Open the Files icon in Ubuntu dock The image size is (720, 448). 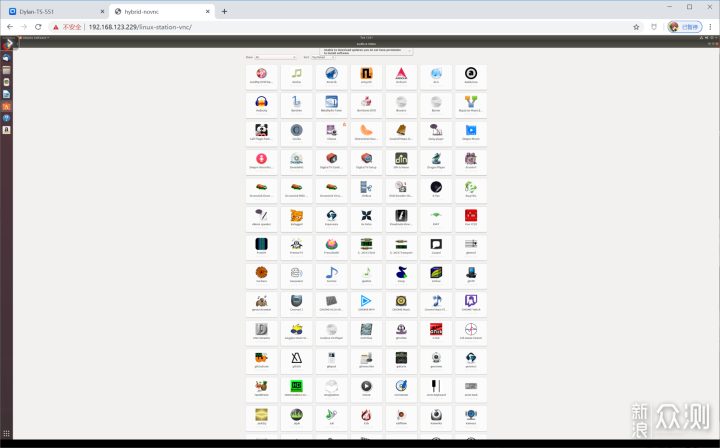point(6,70)
